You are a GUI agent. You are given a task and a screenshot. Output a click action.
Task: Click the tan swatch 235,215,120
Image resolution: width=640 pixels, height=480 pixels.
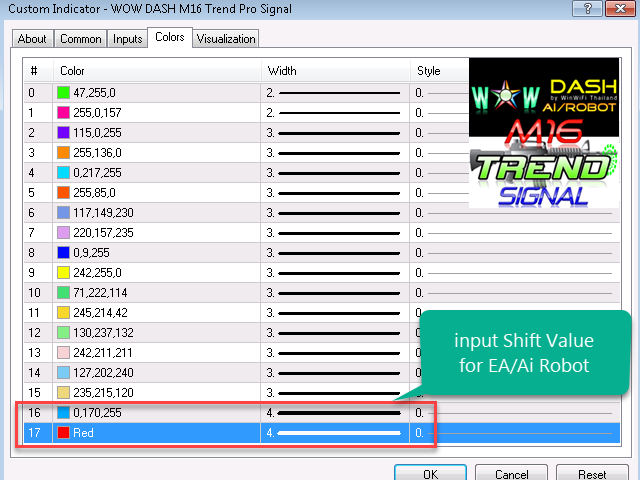pyautogui.click(x=63, y=393)
